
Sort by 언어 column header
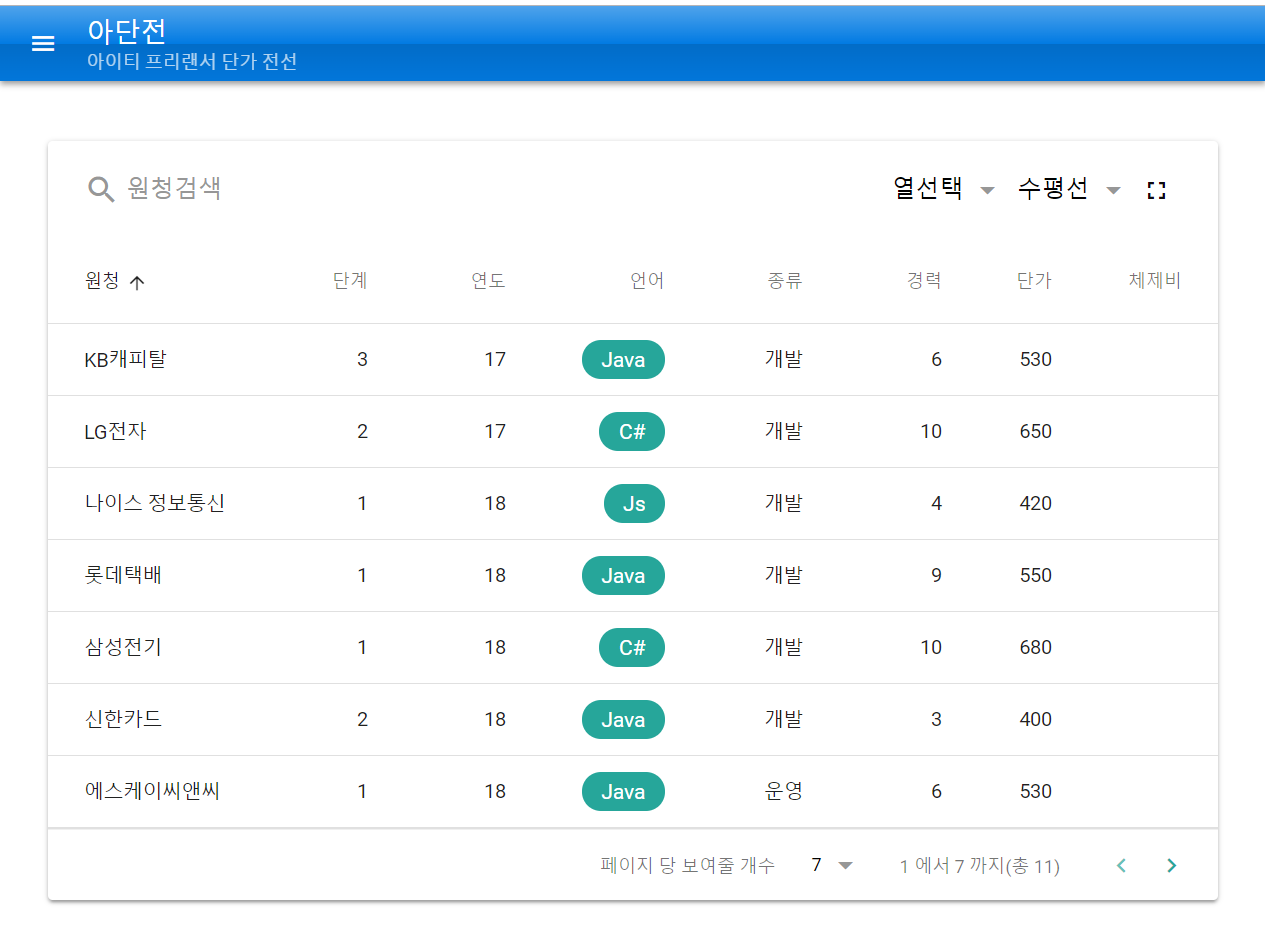[x=647, y=281]
